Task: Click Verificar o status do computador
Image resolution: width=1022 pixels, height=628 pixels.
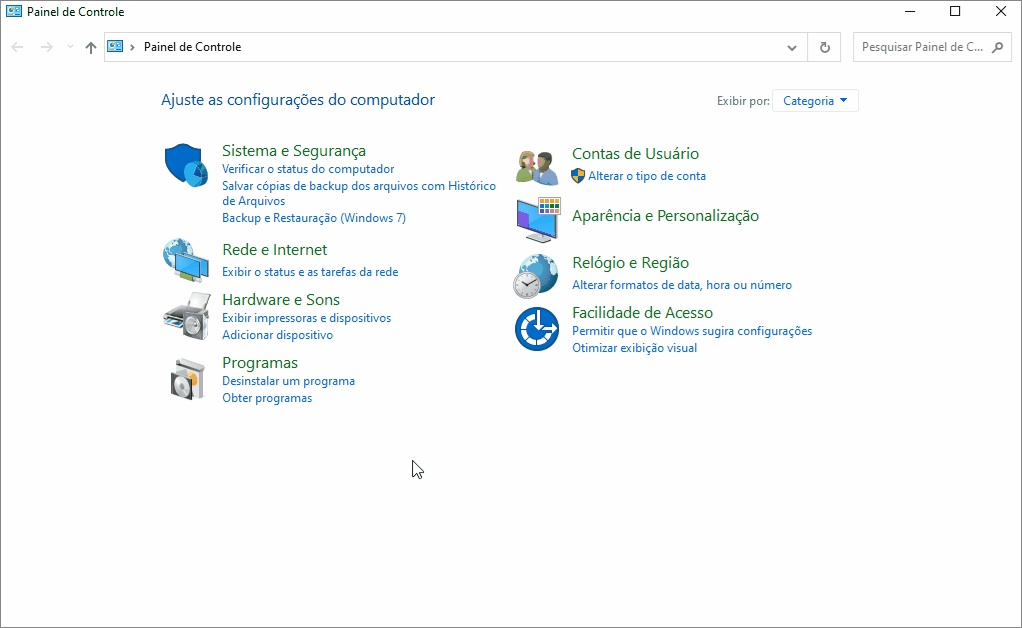Action: pos(308,169)
